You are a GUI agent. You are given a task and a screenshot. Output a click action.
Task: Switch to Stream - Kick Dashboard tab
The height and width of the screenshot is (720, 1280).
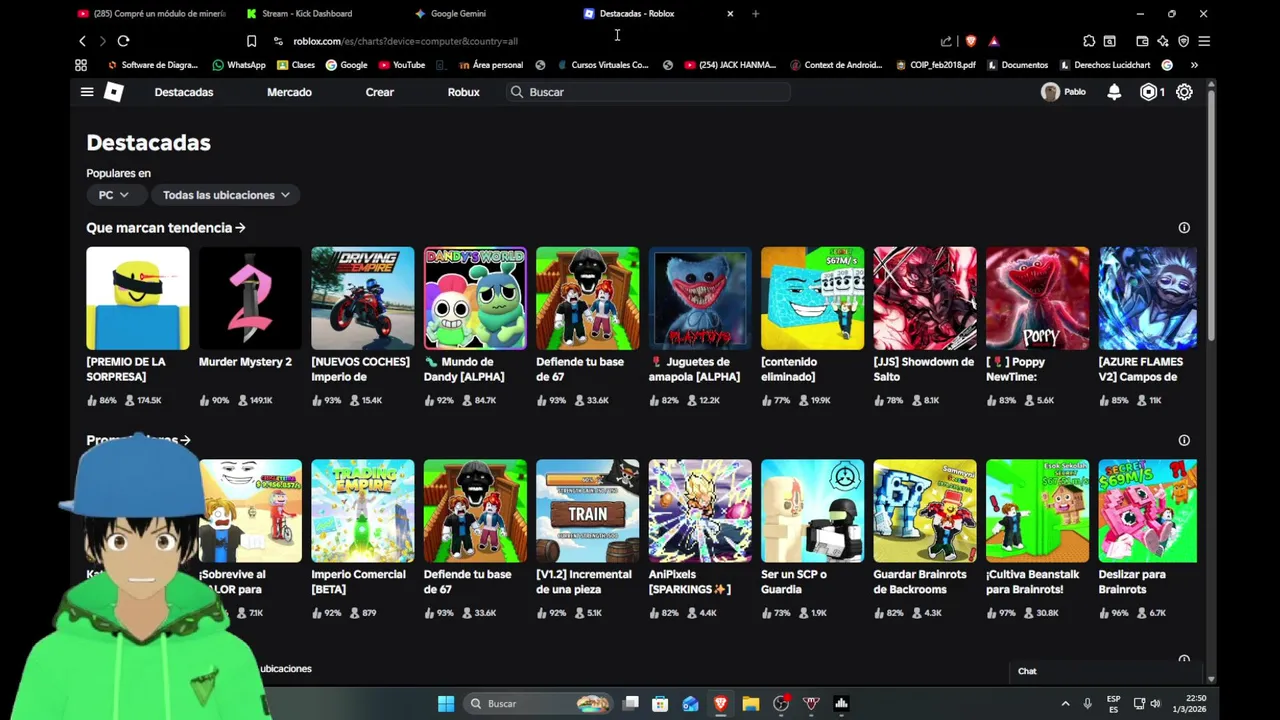click(x=307, y=14)
